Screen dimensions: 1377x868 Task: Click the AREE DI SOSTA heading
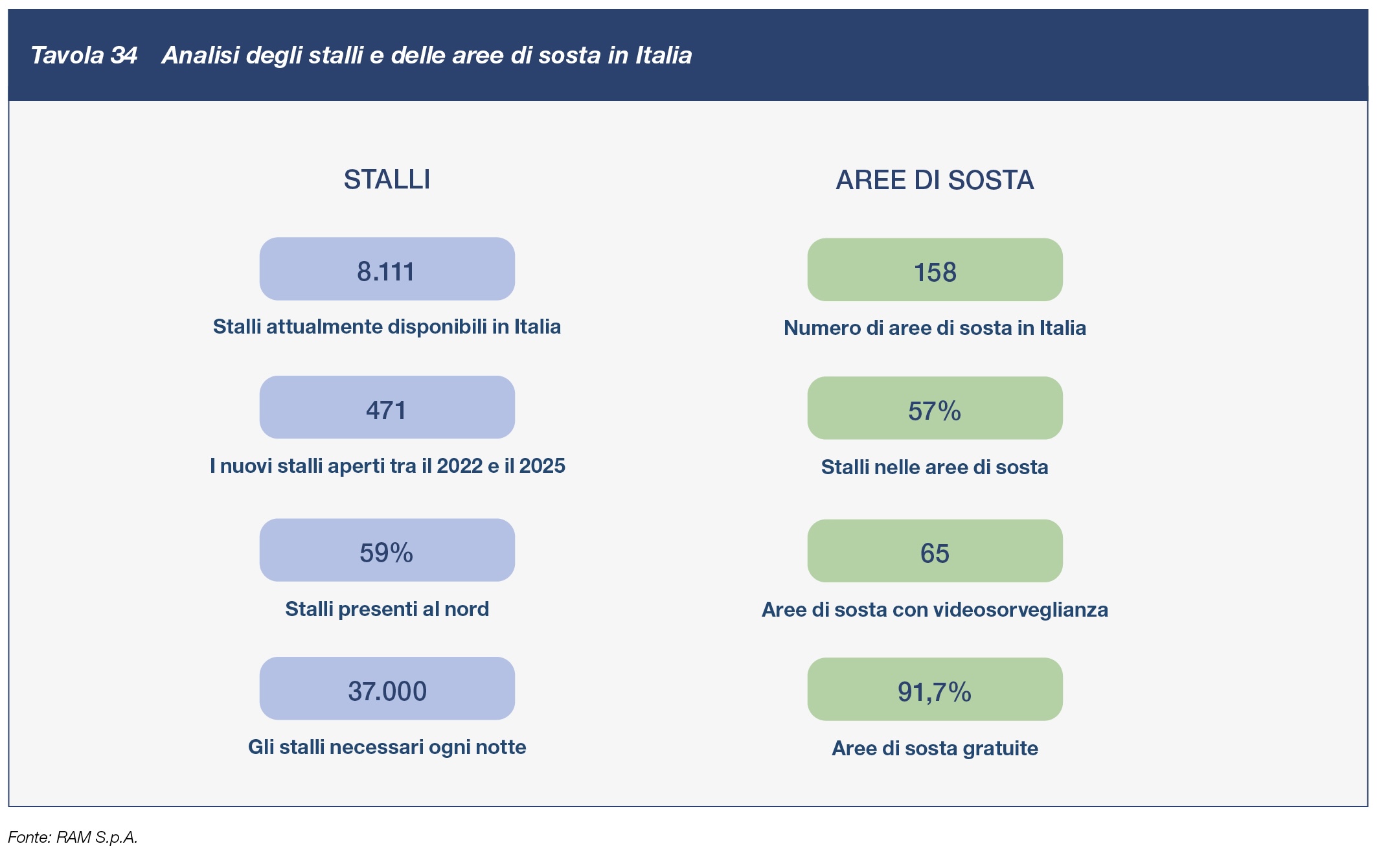click(x=934, y=180)
